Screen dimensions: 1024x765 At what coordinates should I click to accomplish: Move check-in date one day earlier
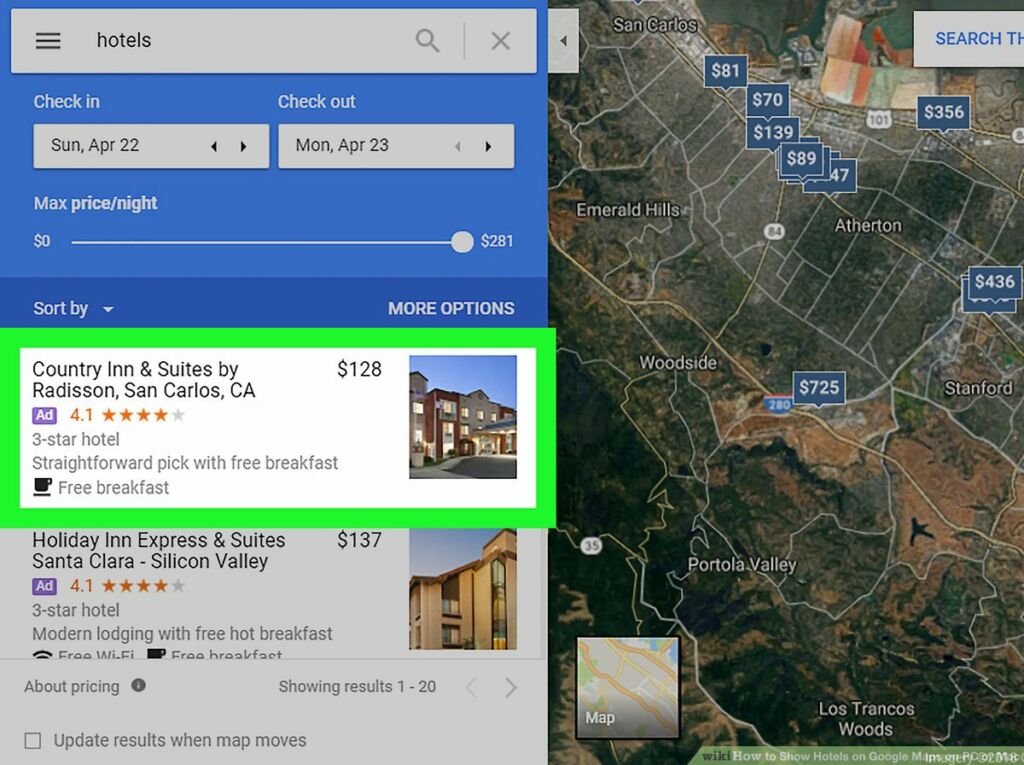[214, 146]
